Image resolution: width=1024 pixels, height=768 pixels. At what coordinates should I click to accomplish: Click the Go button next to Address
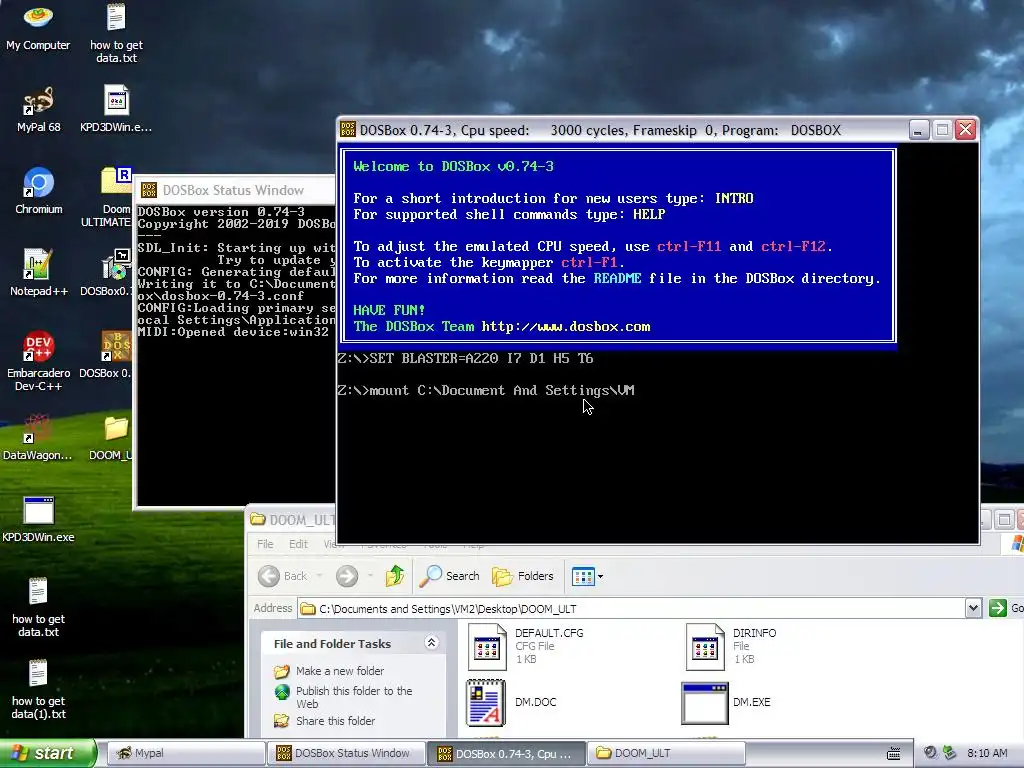(x=1006, y=609)
